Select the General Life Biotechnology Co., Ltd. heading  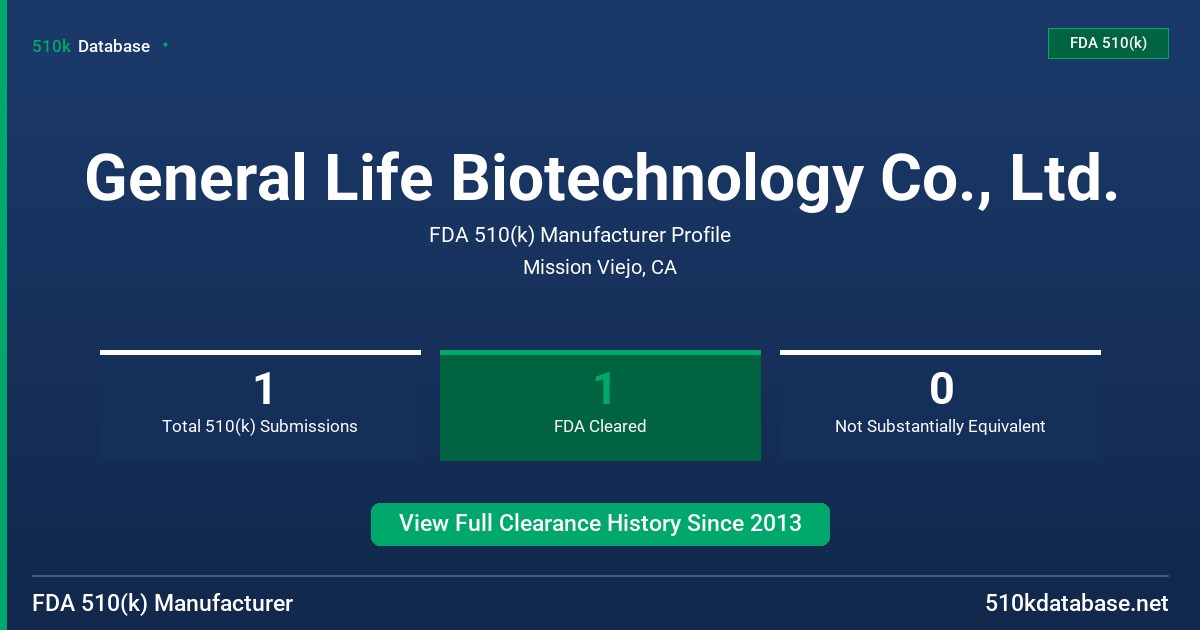coord(600,179)
